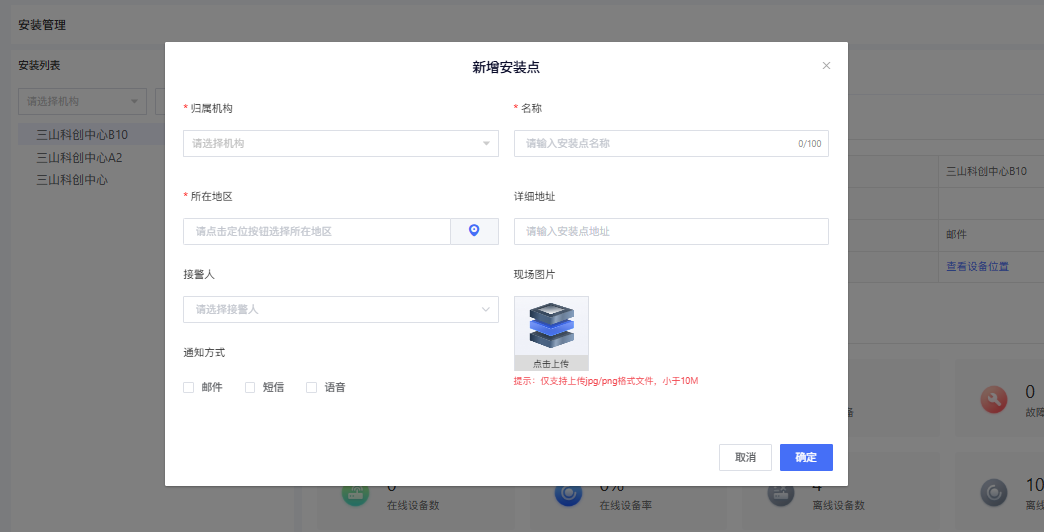Click the 详细地址 address input field
The image size is (1044, 532).
[670, 231]
